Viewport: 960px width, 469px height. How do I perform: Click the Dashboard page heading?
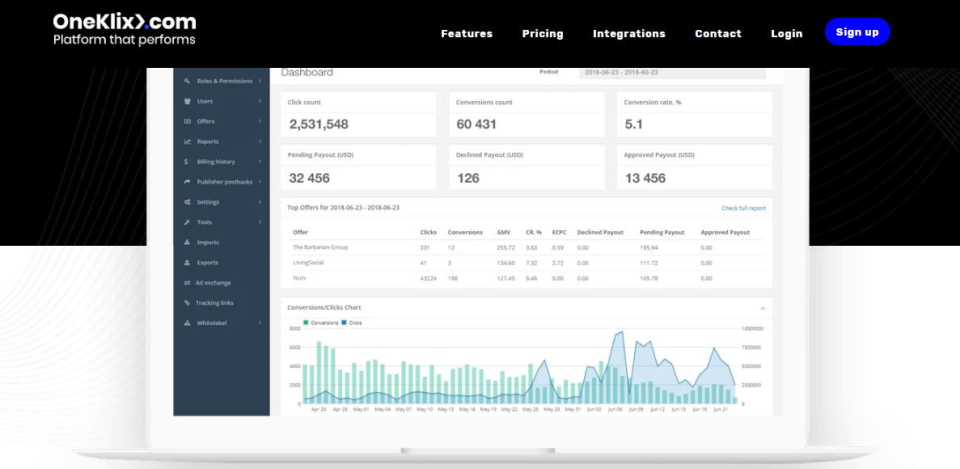pyautogui.click(x=307, y=72)
